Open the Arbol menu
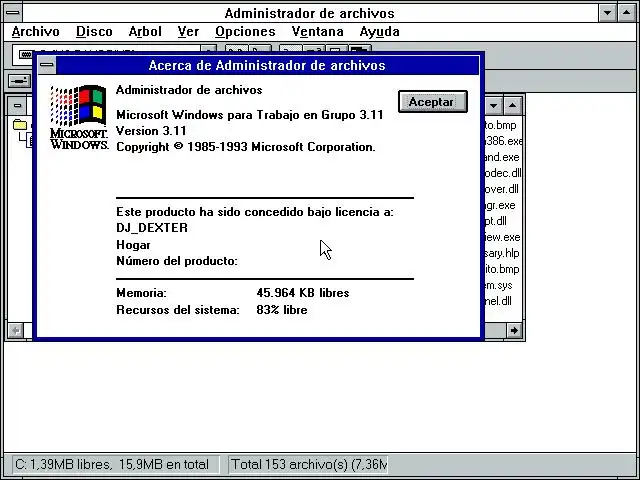Screen dimensions: 640x480 point(145,31)
